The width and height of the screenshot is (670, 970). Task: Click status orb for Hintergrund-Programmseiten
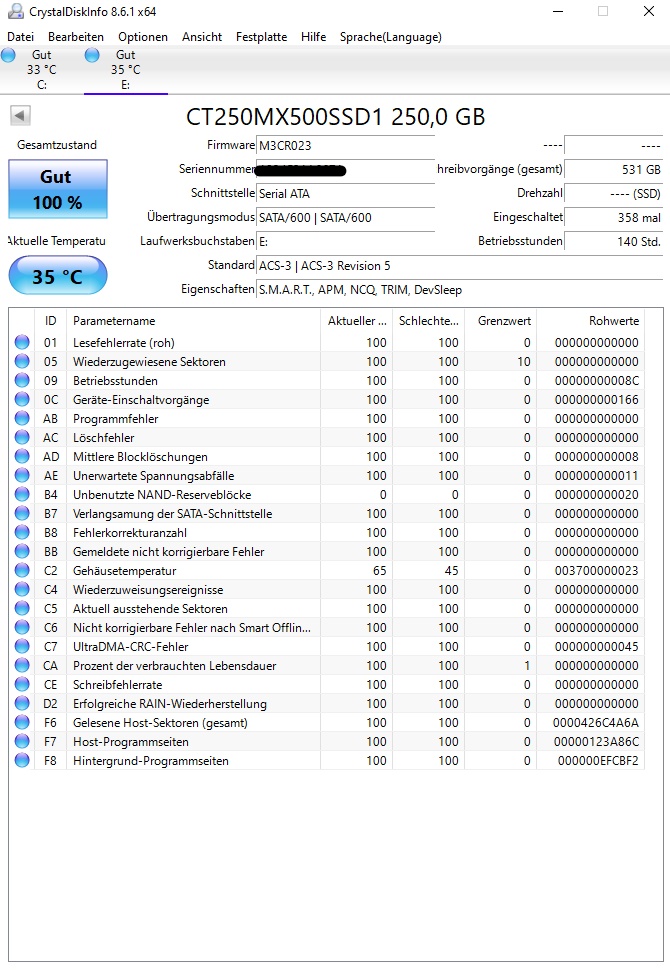(22, 760)
